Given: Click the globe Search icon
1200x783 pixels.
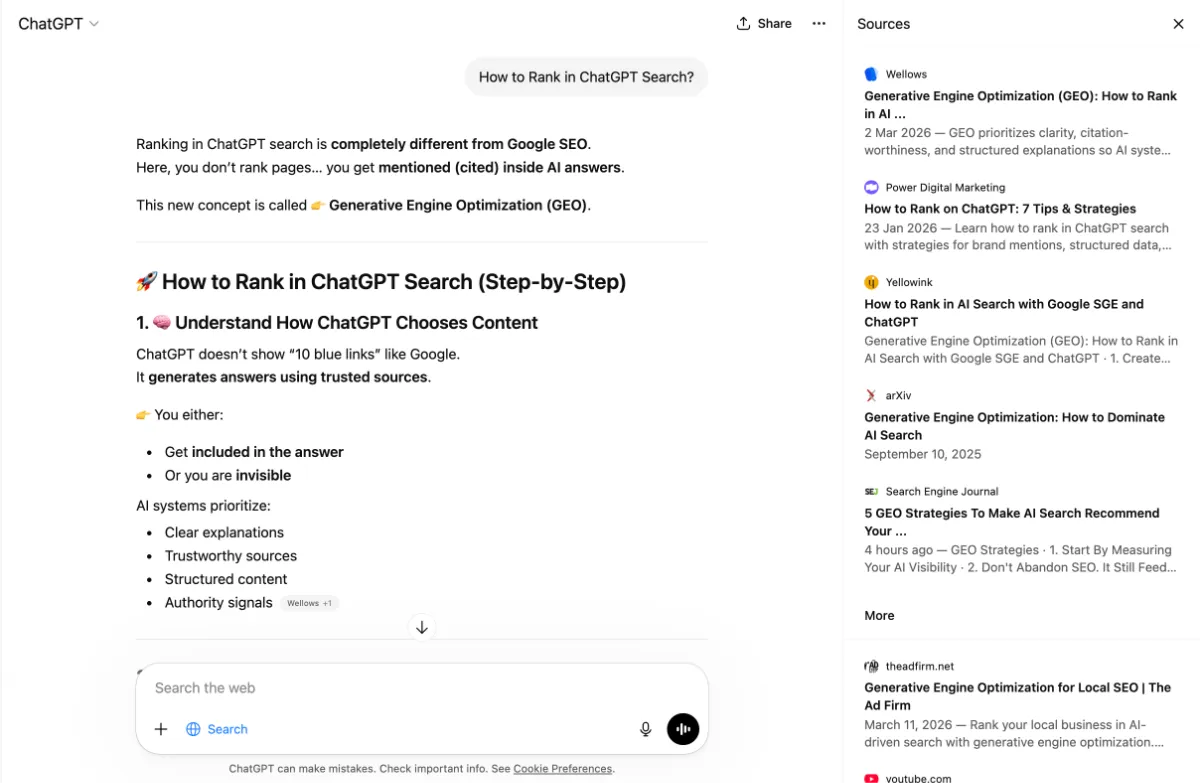Looking at the screenshot, I should (x=192, y=729).
